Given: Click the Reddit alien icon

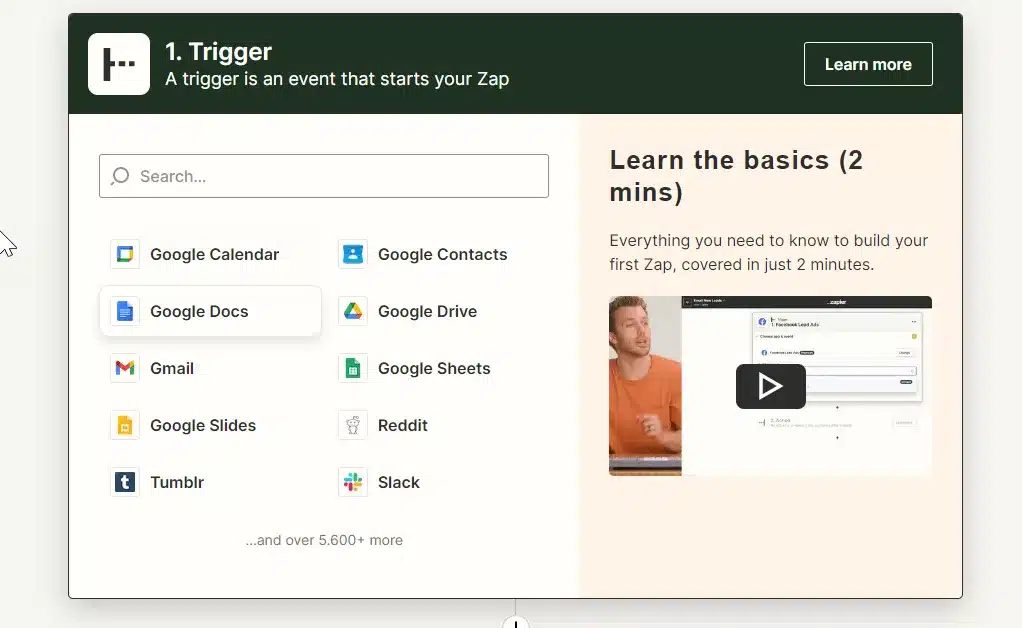Looking at the screenshot, I should (x=353, y=425).
